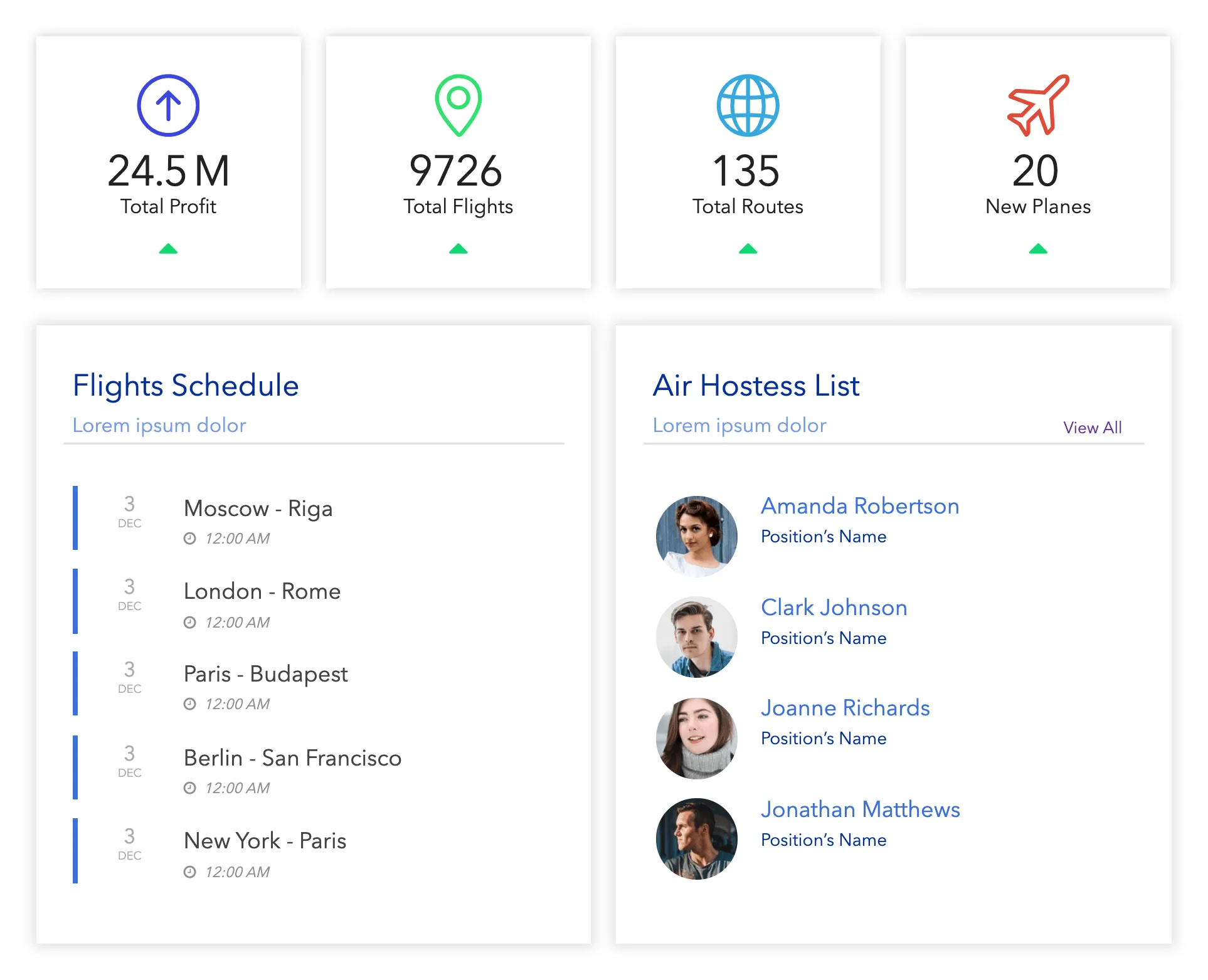Viewport: 1208px width, 980px height.
Task: Open the Moscow - Riga flight entry
Action: (x=258, y=508)
